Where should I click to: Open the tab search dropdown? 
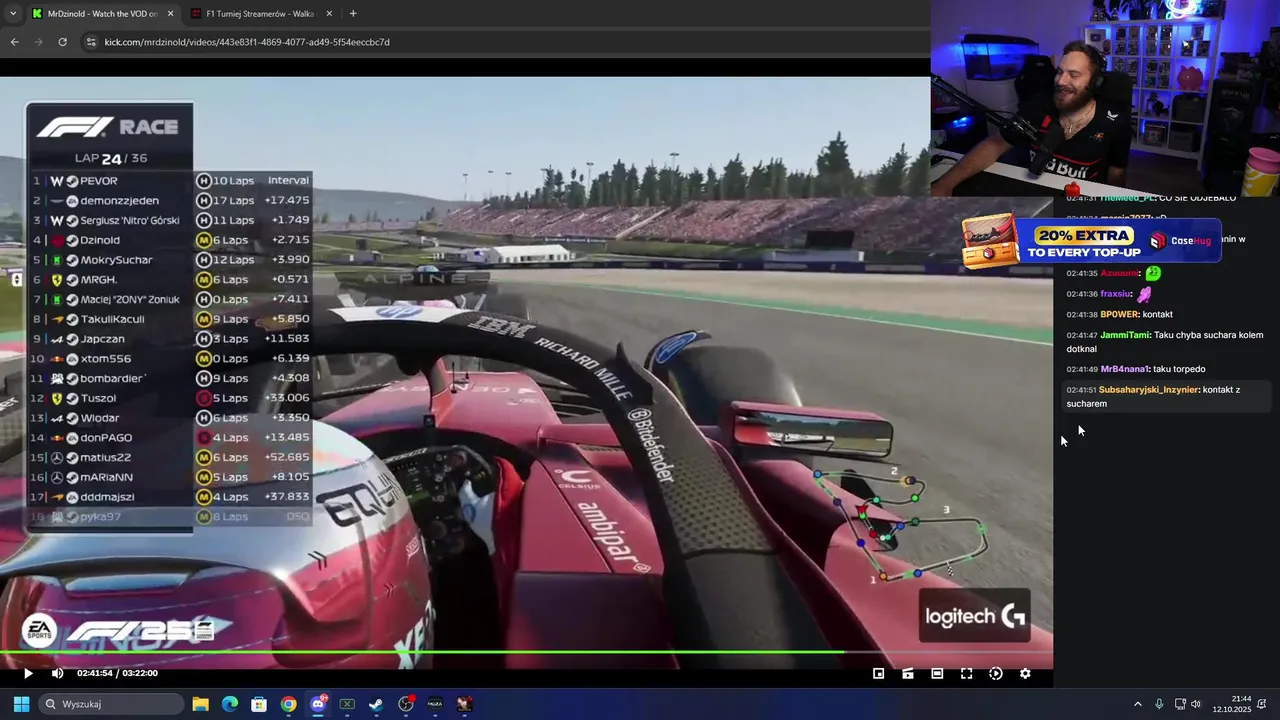pos(12,14)
